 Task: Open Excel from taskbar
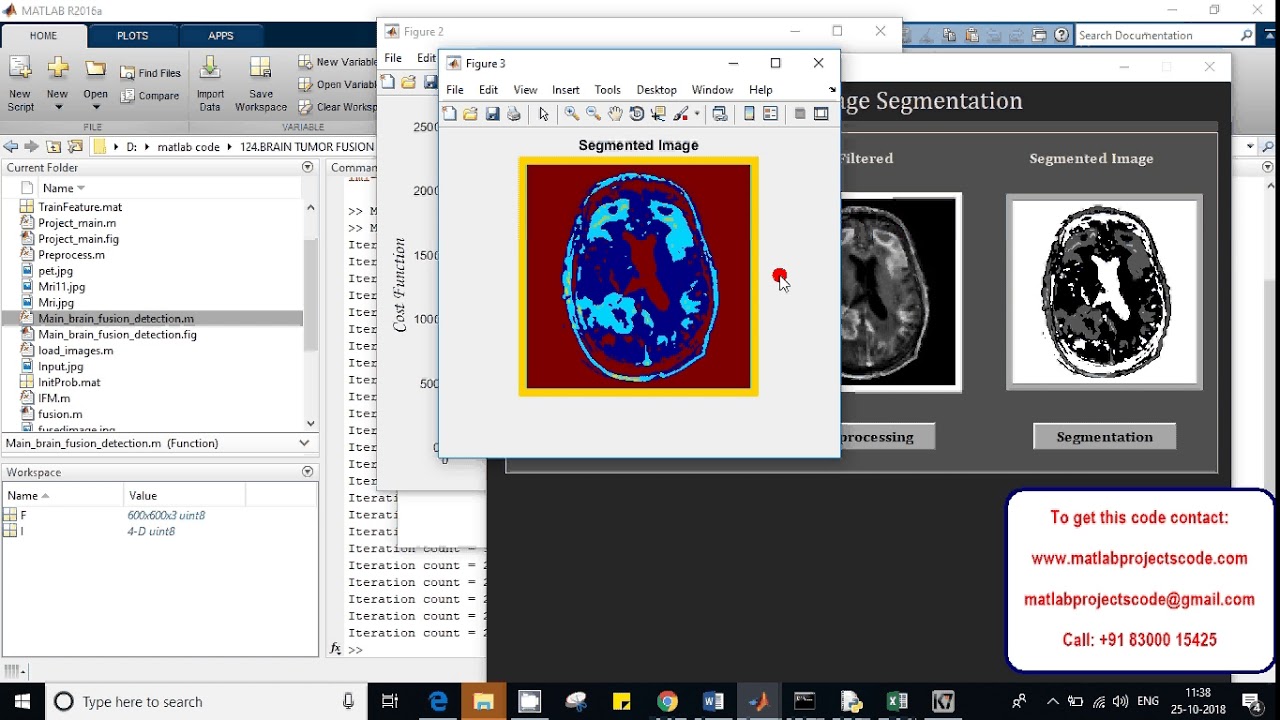point(897,701)
